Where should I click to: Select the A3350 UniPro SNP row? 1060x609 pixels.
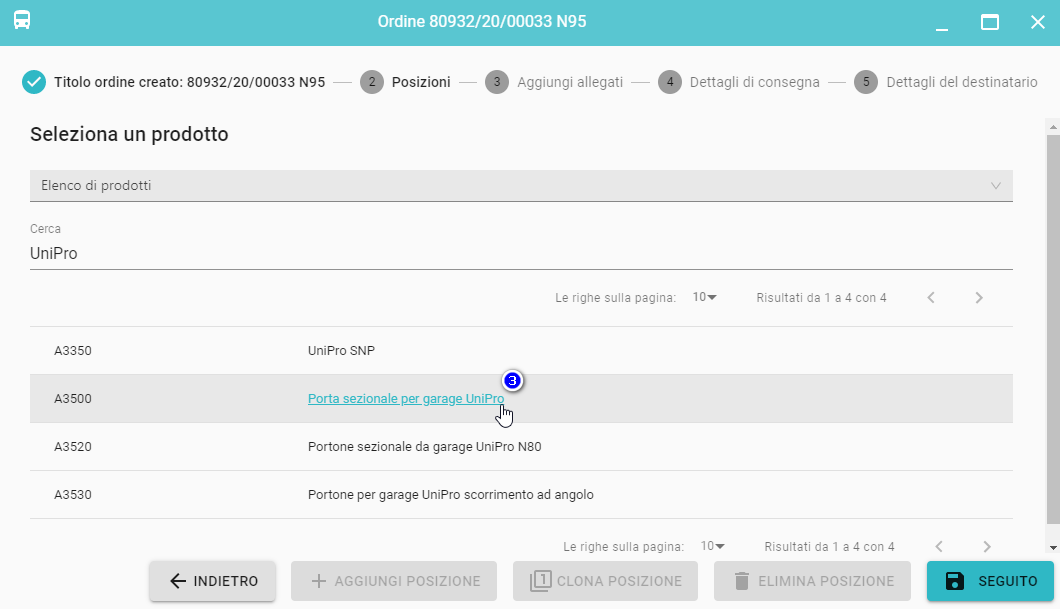pyautogui.click(x=341, y=351)
